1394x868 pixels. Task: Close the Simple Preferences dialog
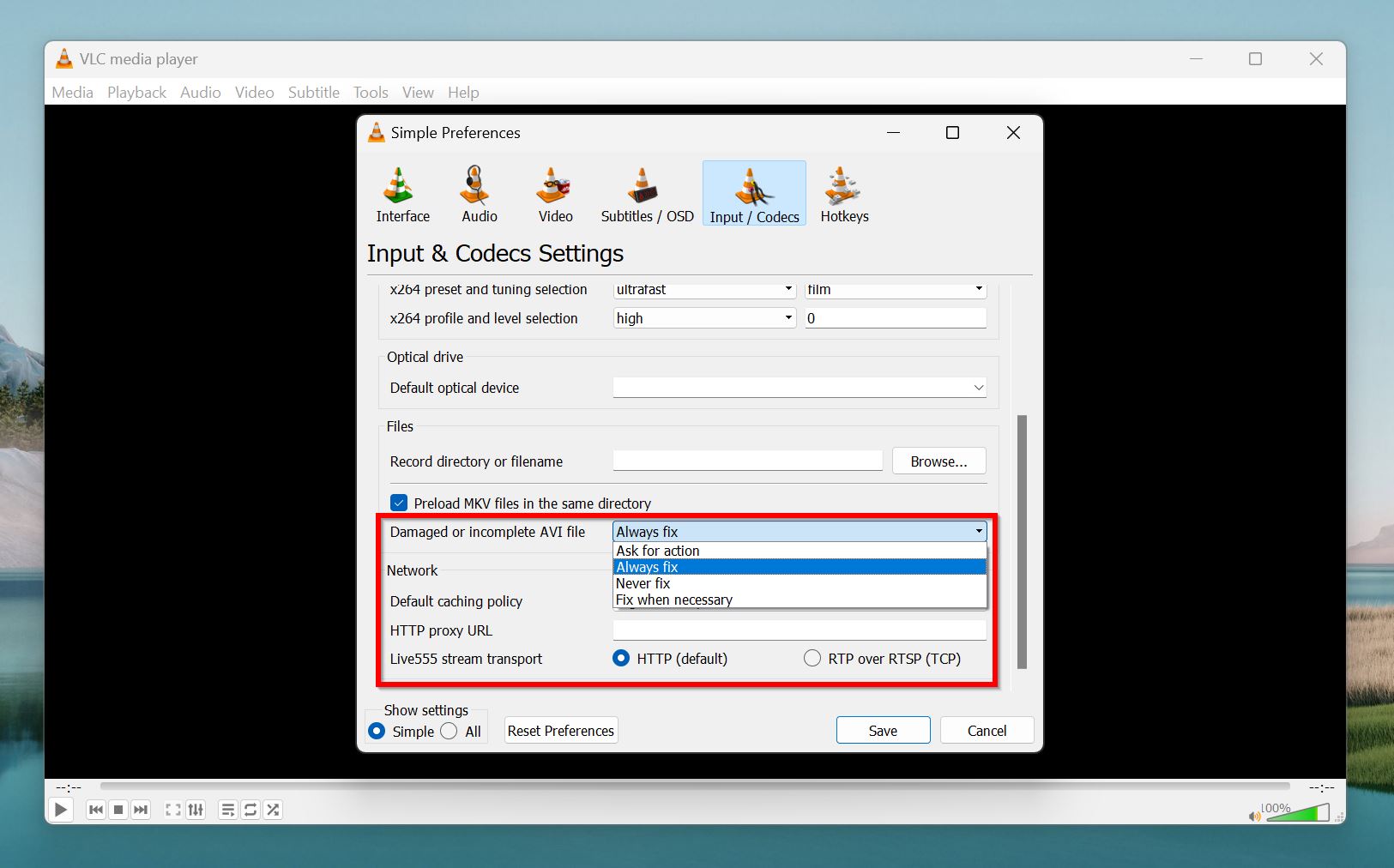pos(1013,133)
